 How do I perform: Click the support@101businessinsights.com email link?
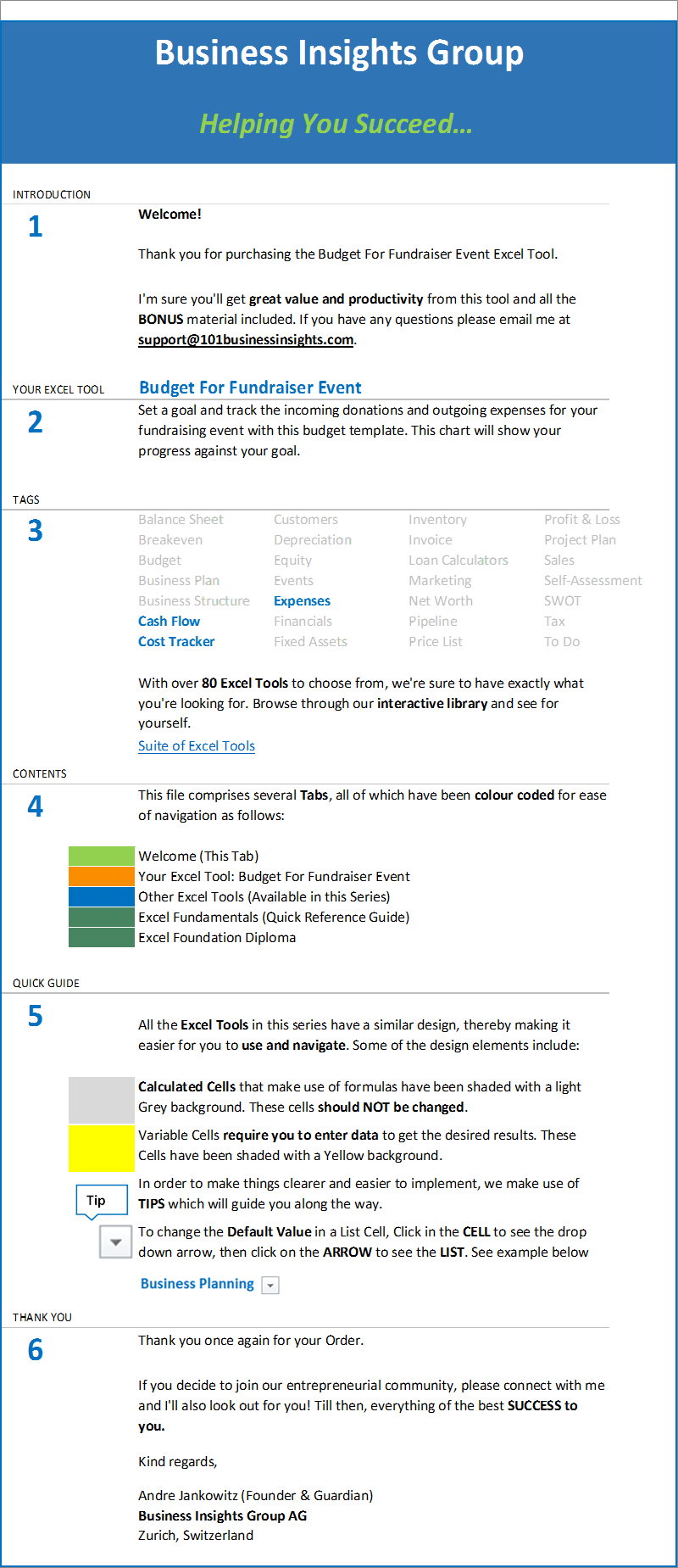click(246, 340)
